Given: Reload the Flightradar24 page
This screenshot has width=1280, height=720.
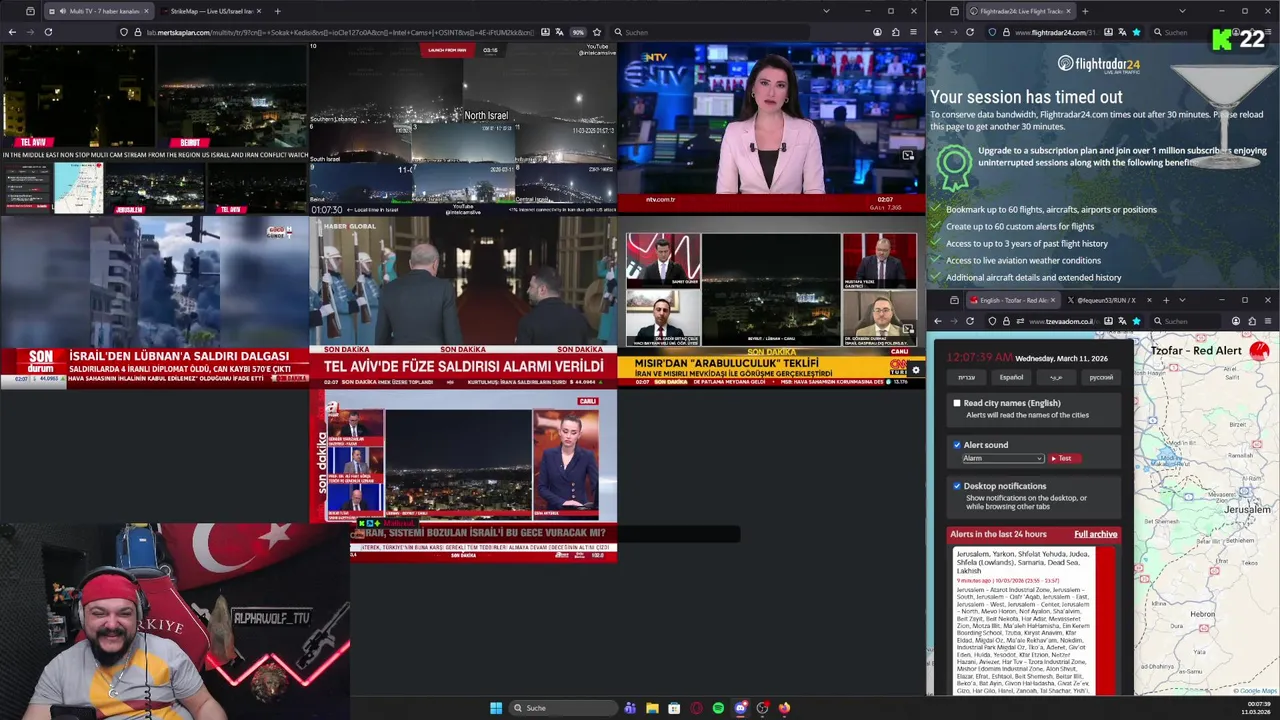Looking at the screenshot, I should (x=969, y=32).
